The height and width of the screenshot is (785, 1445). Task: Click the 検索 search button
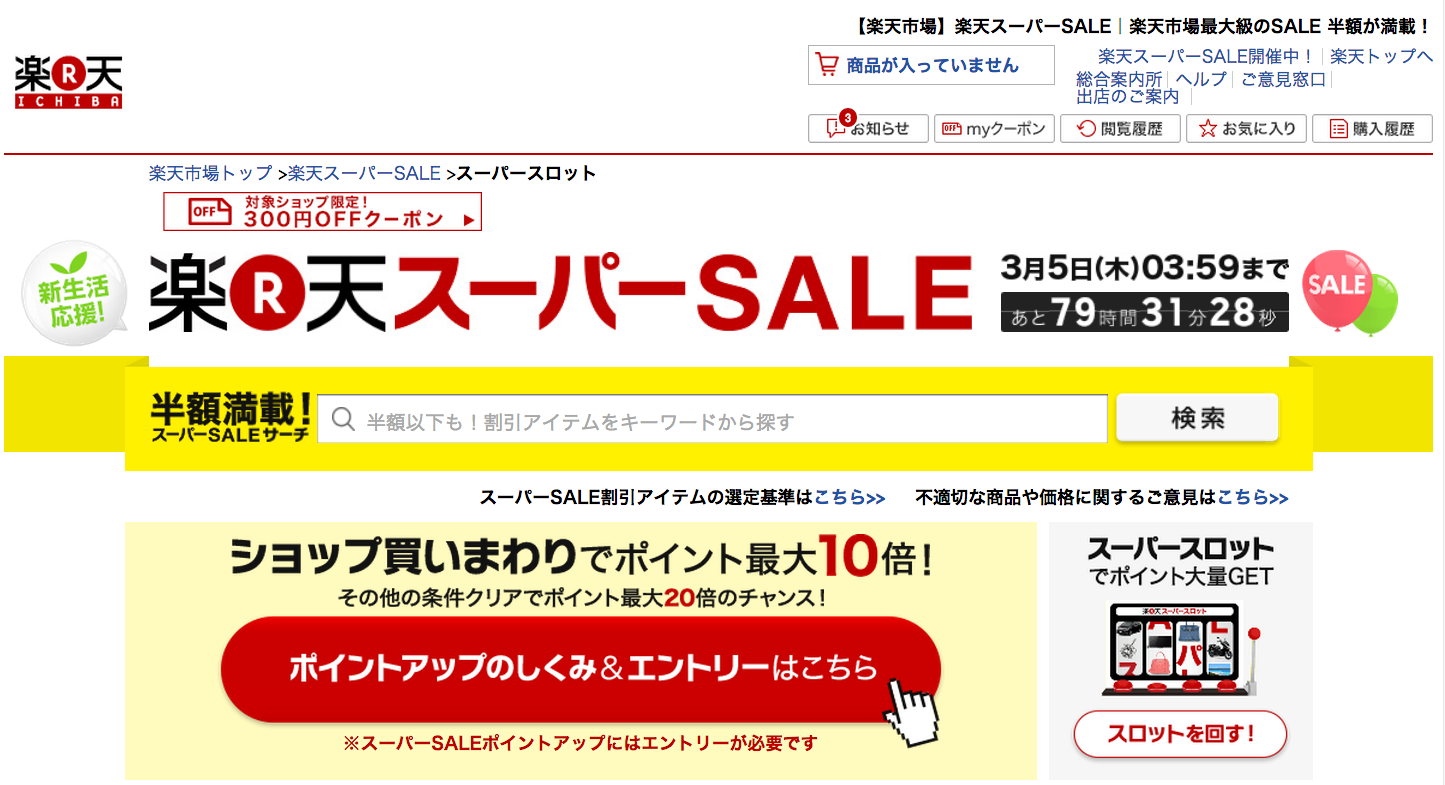click(x=1197, y=418)
